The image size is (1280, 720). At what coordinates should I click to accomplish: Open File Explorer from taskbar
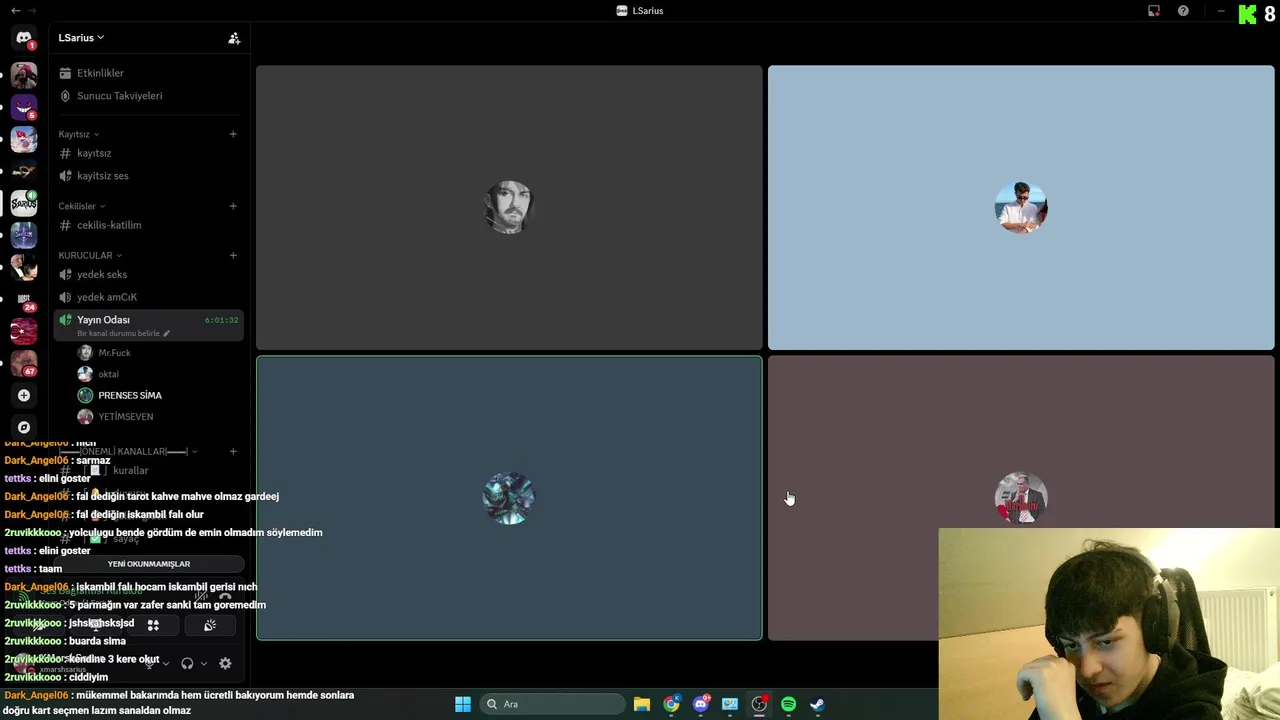pyautogui.click(x=642, y=704)
